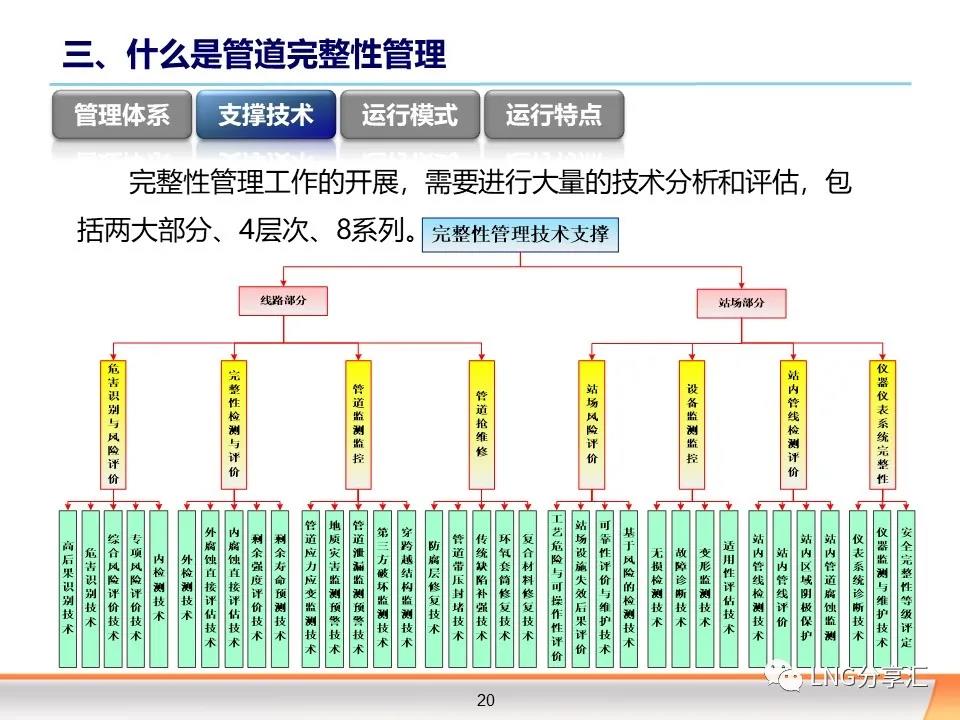Click green box 第三方破坏监测技术
The image size is (960, 720).
(x=382, y=589)
